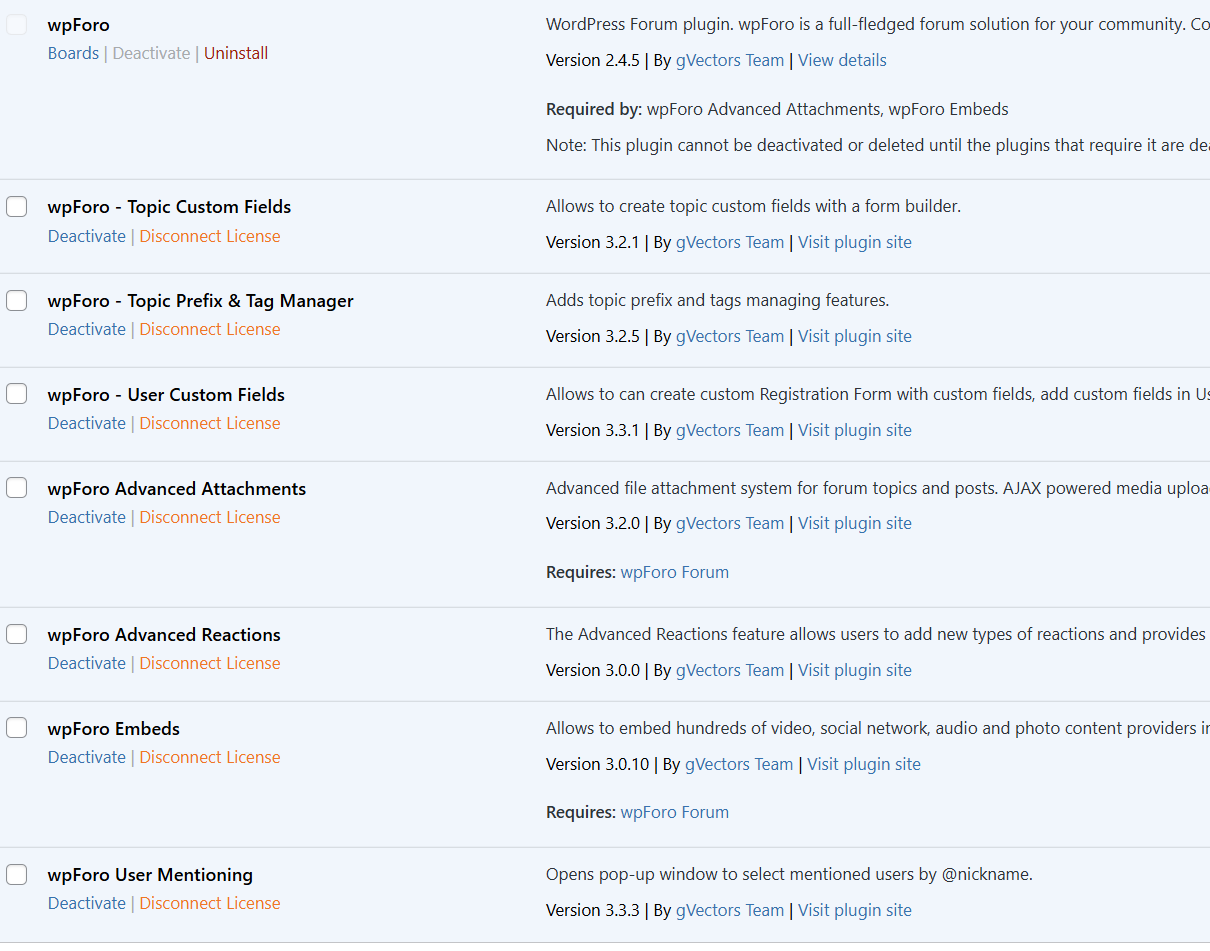Disconnect License for wpForo Embeds
Viewport: 1210px width, 951px height.
point(210,757)
